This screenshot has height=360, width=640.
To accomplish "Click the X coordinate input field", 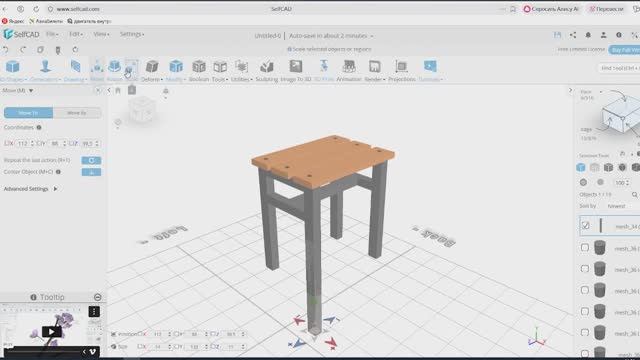I will coord(24,144).
